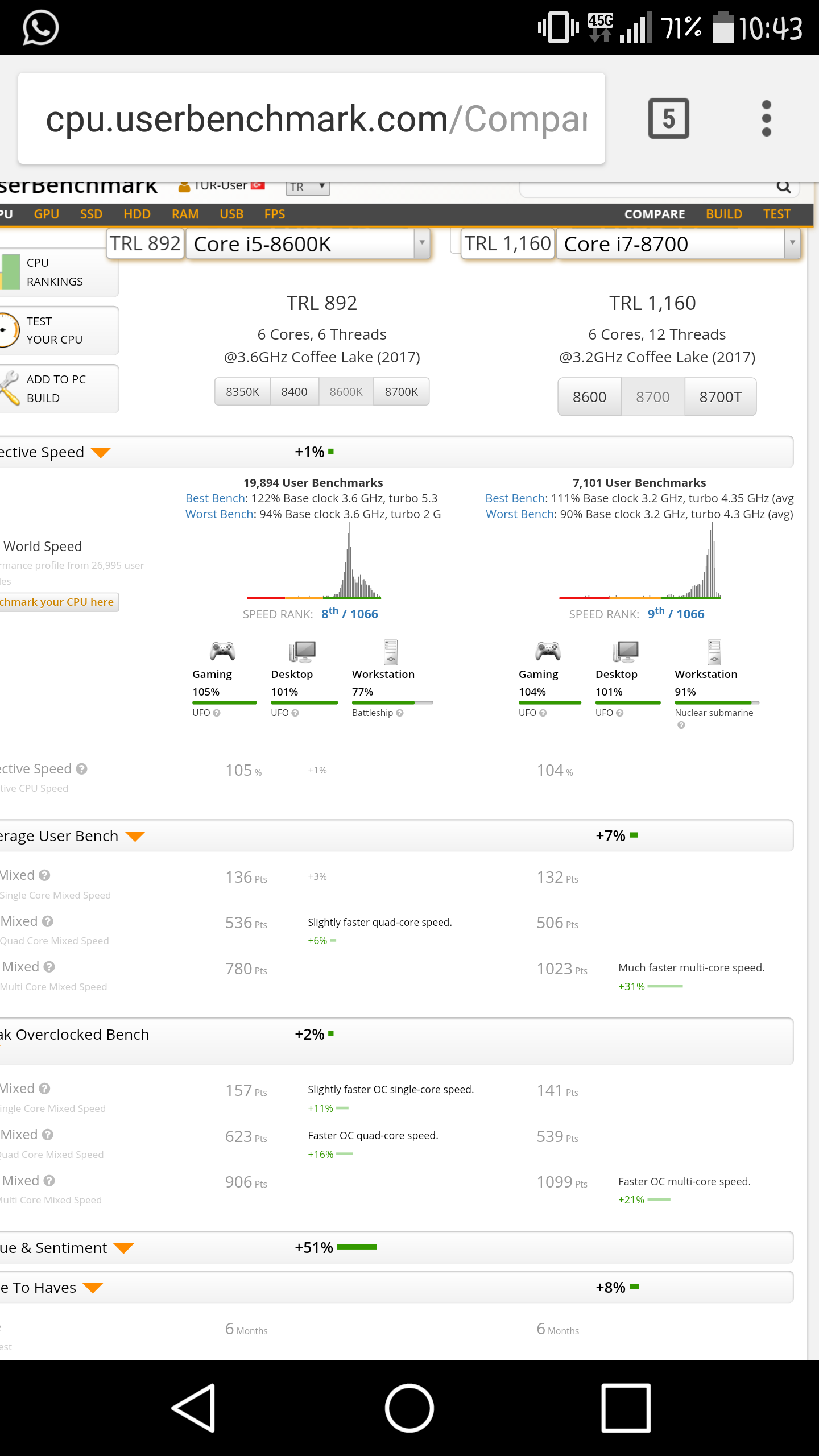Tap help icon for Multi Core Mixed Speed average

pyautogui.click(x=49, y=967)
